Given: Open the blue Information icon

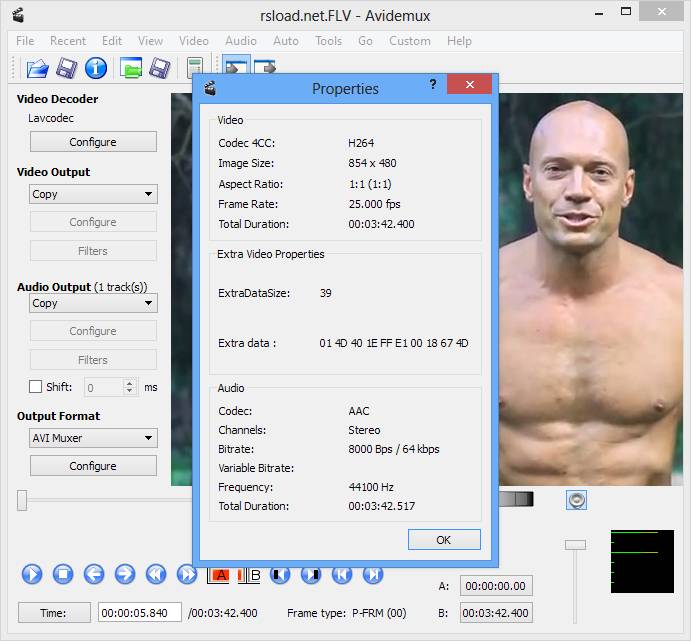Looking at the screenshot, I should pyautogui.click(x=96, y=68).
